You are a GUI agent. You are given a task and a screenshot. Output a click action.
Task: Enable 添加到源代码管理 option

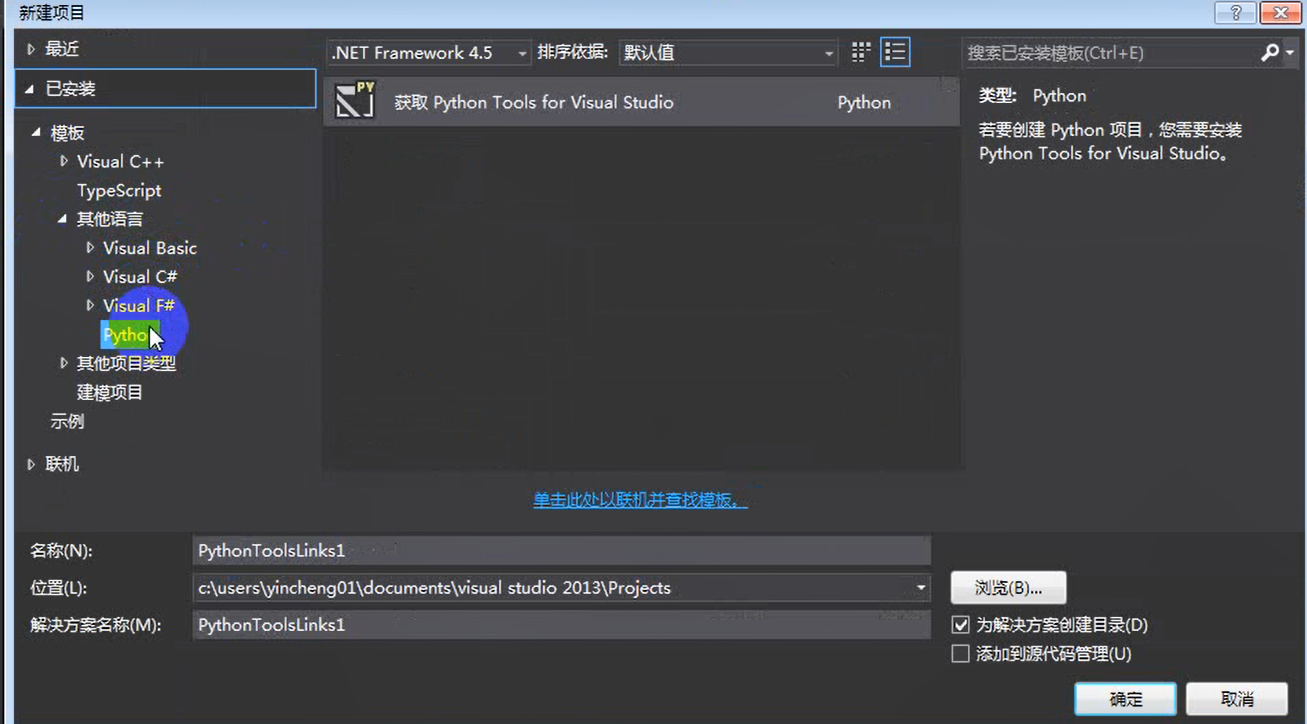(960, 653)
